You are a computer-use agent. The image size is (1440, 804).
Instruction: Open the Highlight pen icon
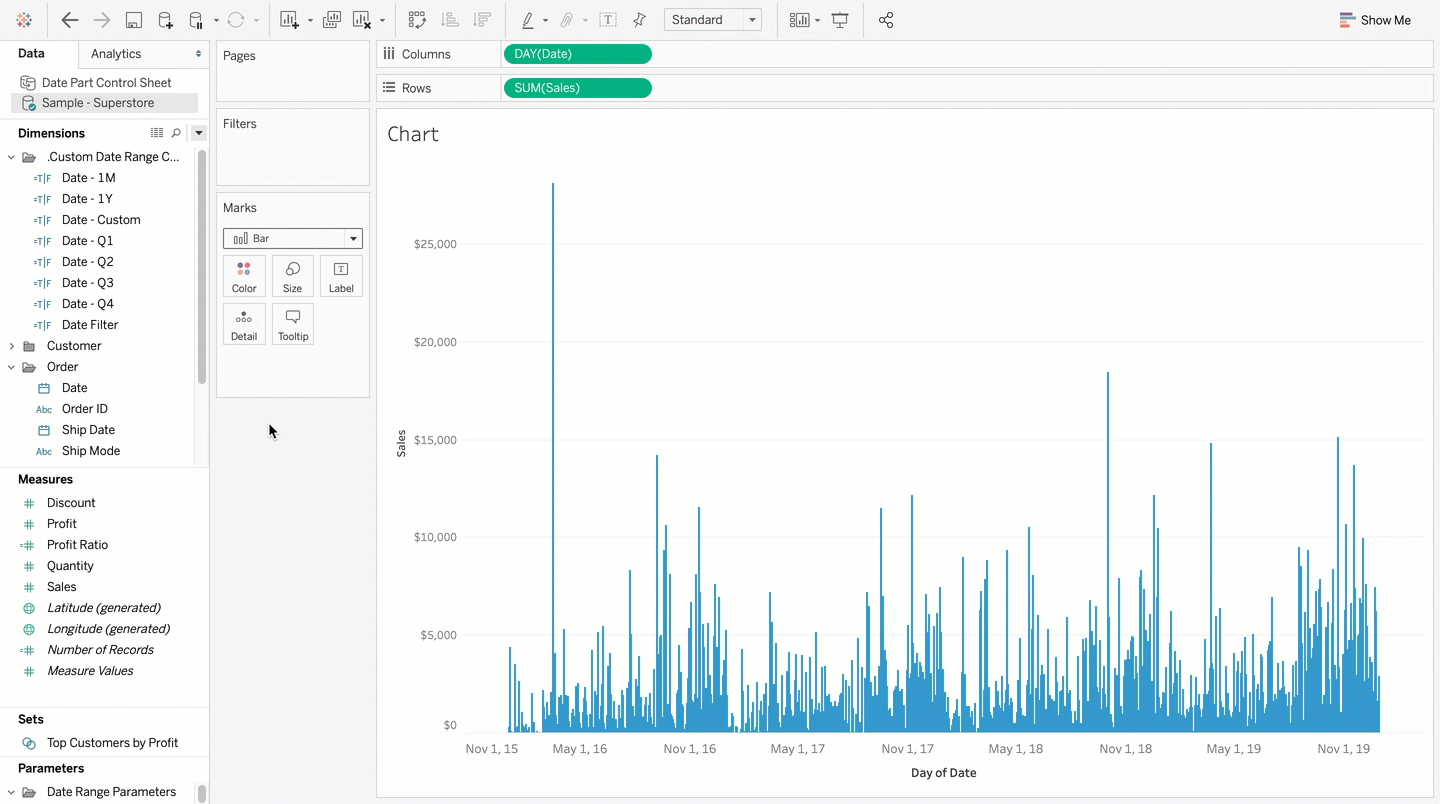point(529,19)
